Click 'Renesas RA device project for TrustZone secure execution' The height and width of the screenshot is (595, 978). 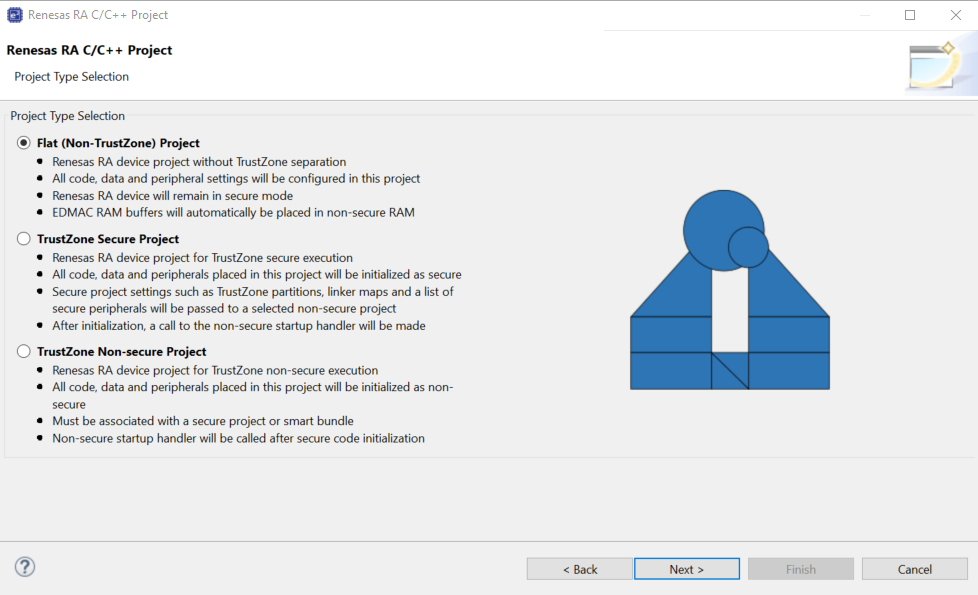point(202,258)
